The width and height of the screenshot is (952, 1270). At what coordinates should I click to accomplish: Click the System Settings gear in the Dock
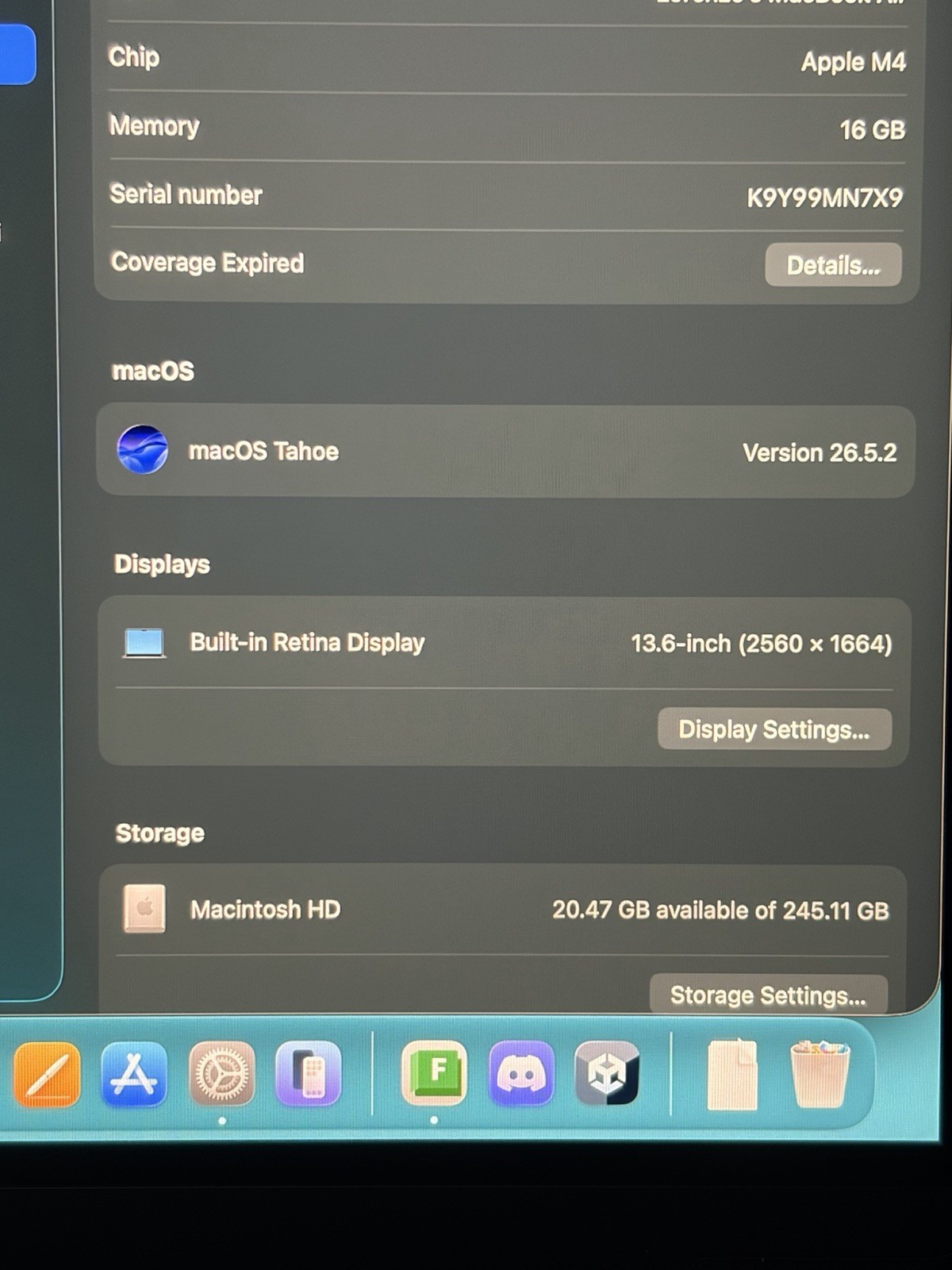coord(222,1075)
